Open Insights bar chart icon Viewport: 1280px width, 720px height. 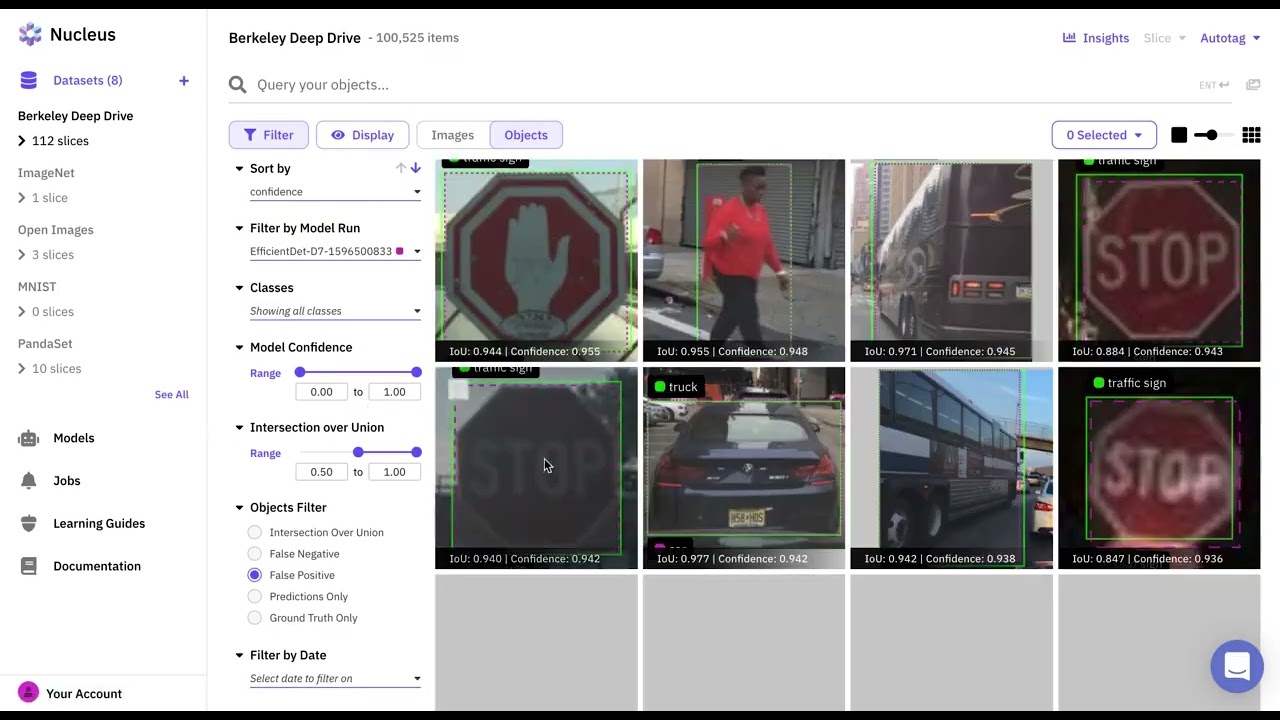[x=1069, y=38]
